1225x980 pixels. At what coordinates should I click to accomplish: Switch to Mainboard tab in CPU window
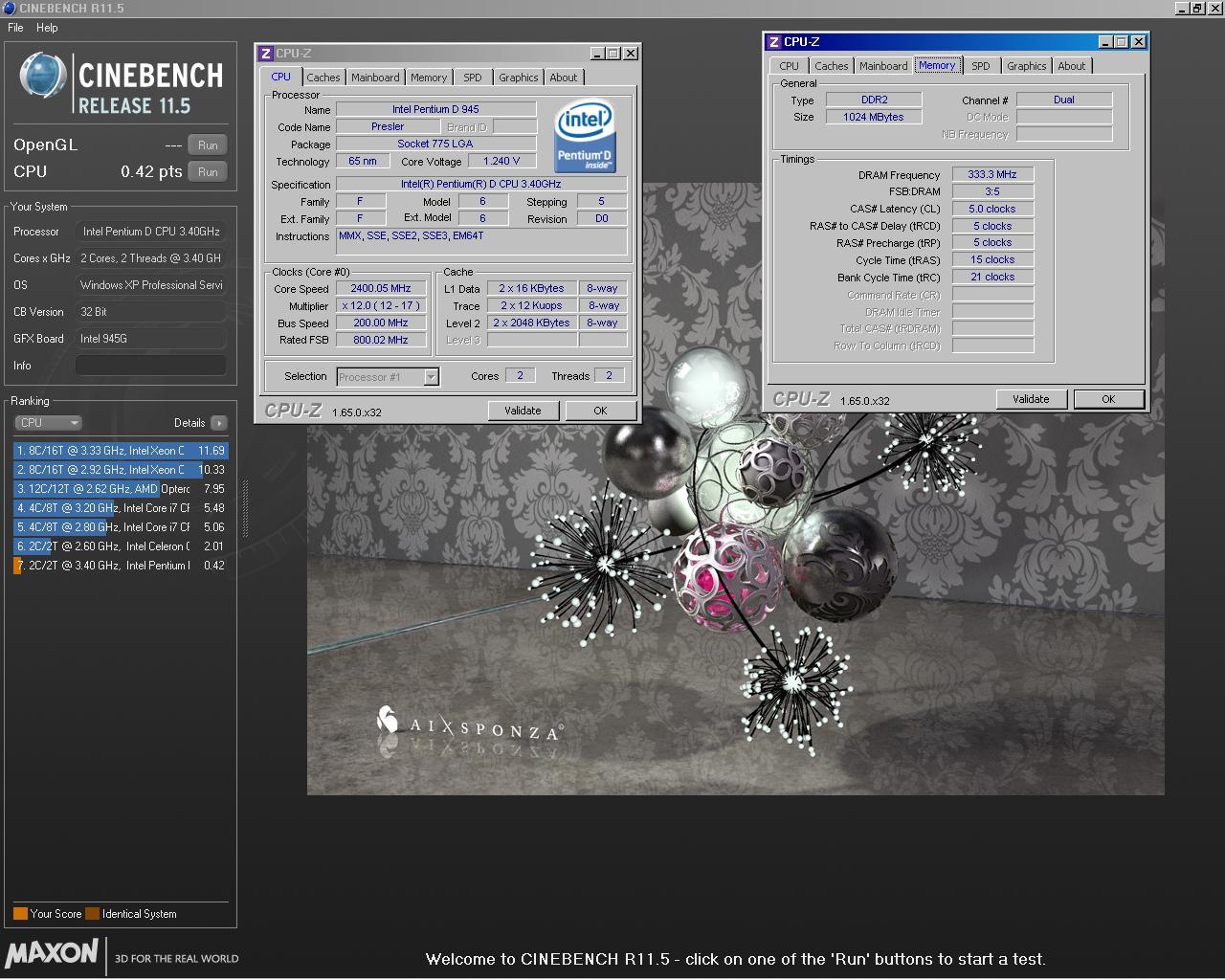coord(375,78)
